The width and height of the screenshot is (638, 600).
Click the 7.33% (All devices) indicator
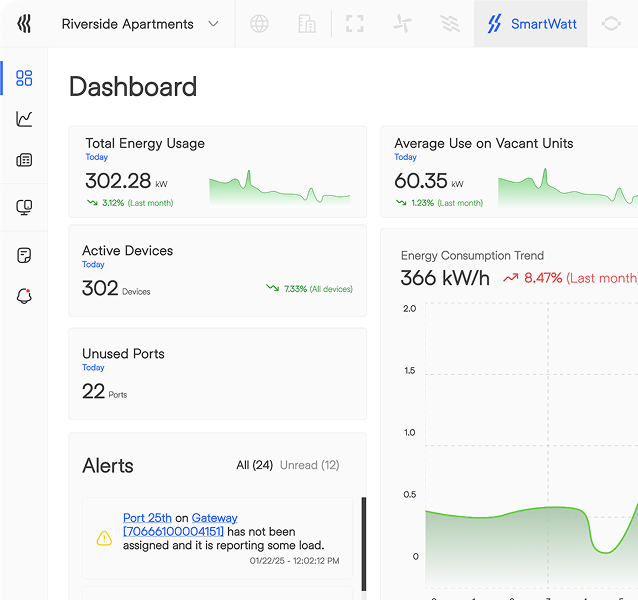pyautogui.click(x=309, y=288)
